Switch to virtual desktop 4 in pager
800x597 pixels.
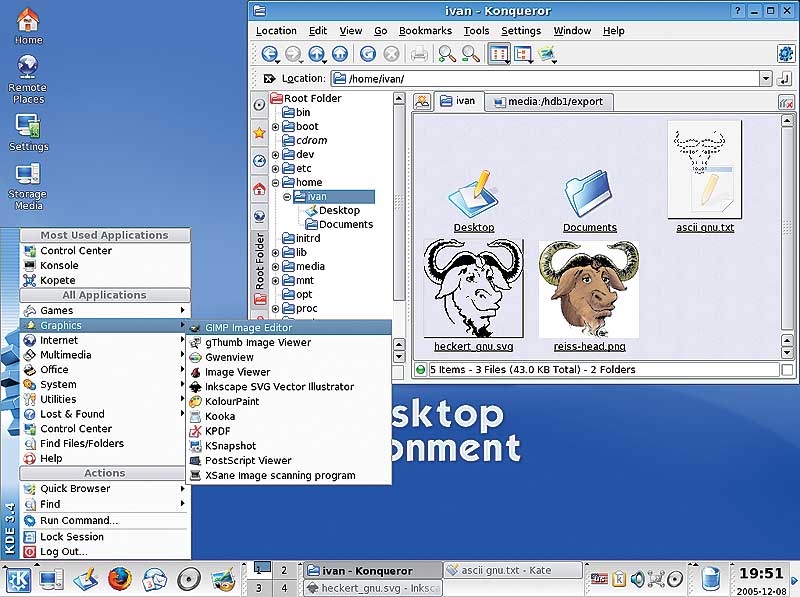(284, 588)
